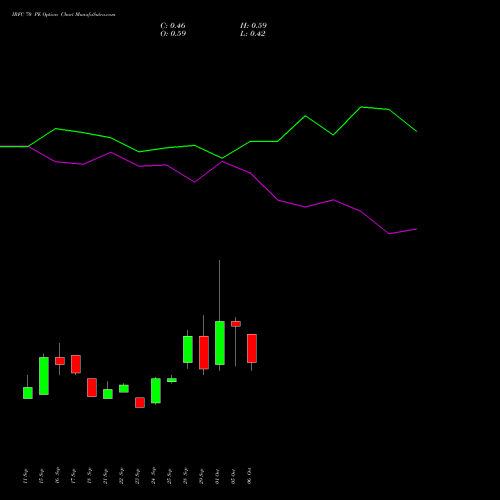The width and height of the screenshot is (500, 500).
Task: Click the 21 Sep date label
Action: pyautogui.click(x=105, y=476)
